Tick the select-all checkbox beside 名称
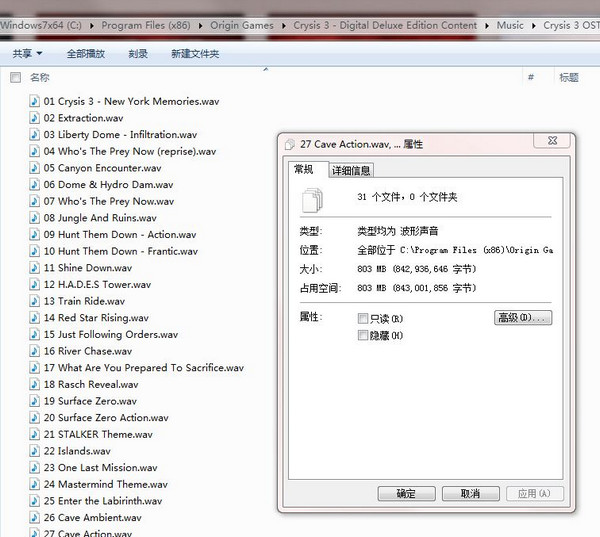 pyautogui.click(x=15, y=78)
